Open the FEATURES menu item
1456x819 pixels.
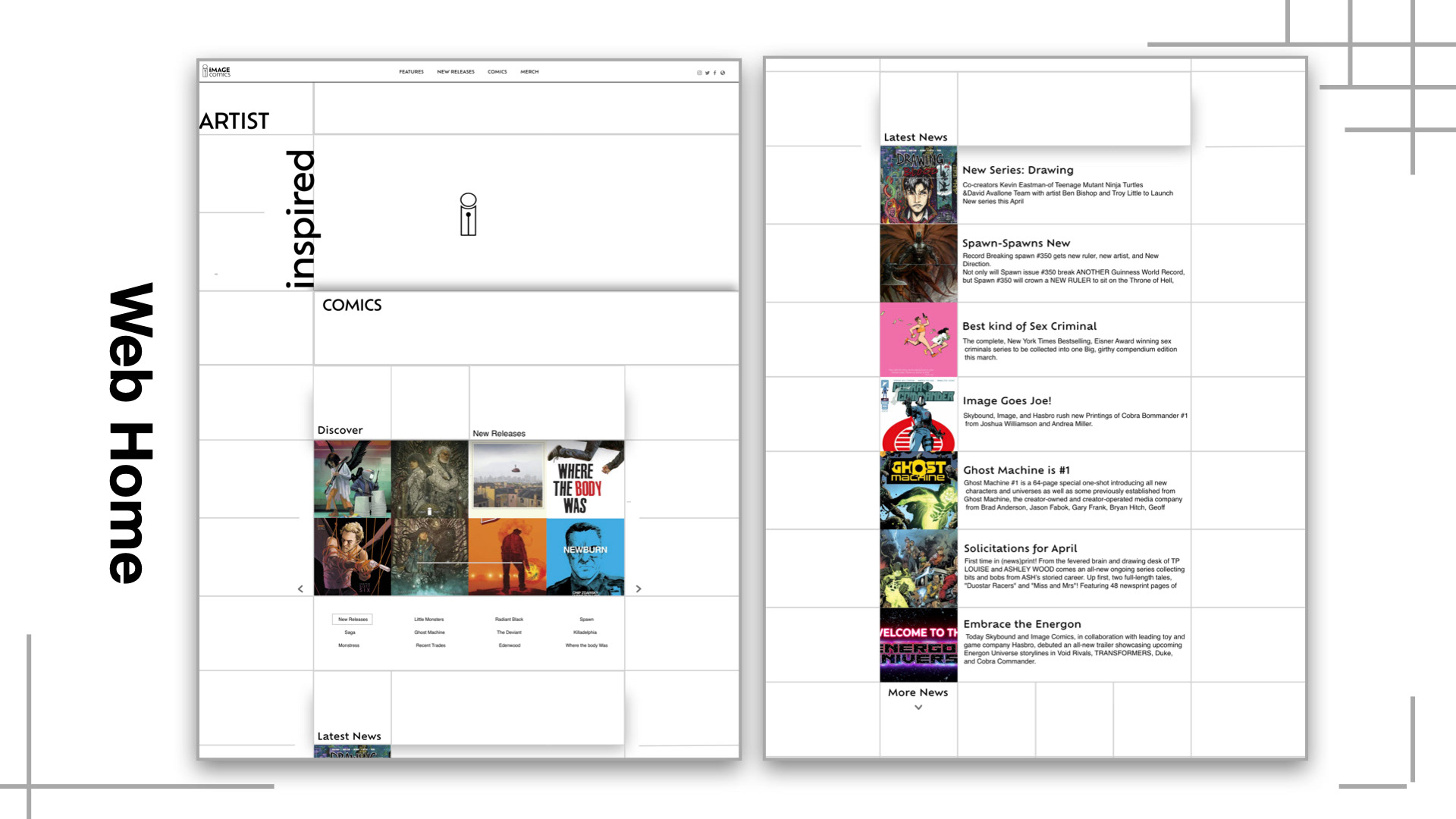point(411,72)
